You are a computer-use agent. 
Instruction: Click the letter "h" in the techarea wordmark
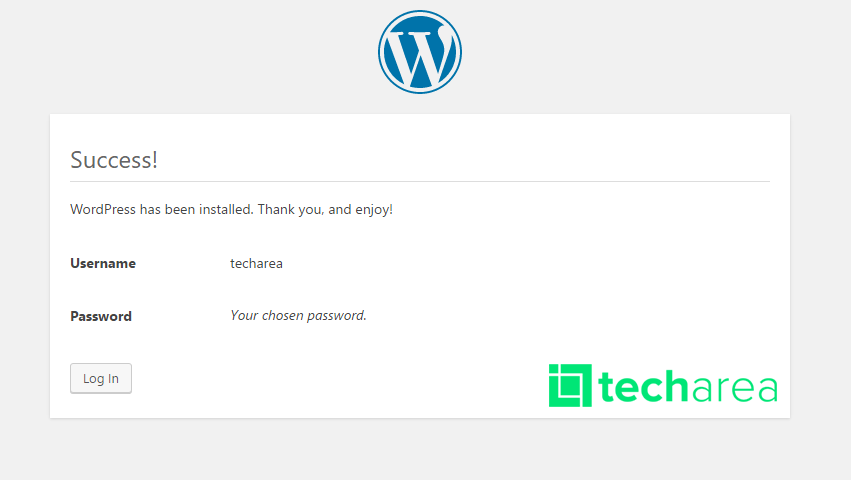pyautogui.click(x=675, y=386)
